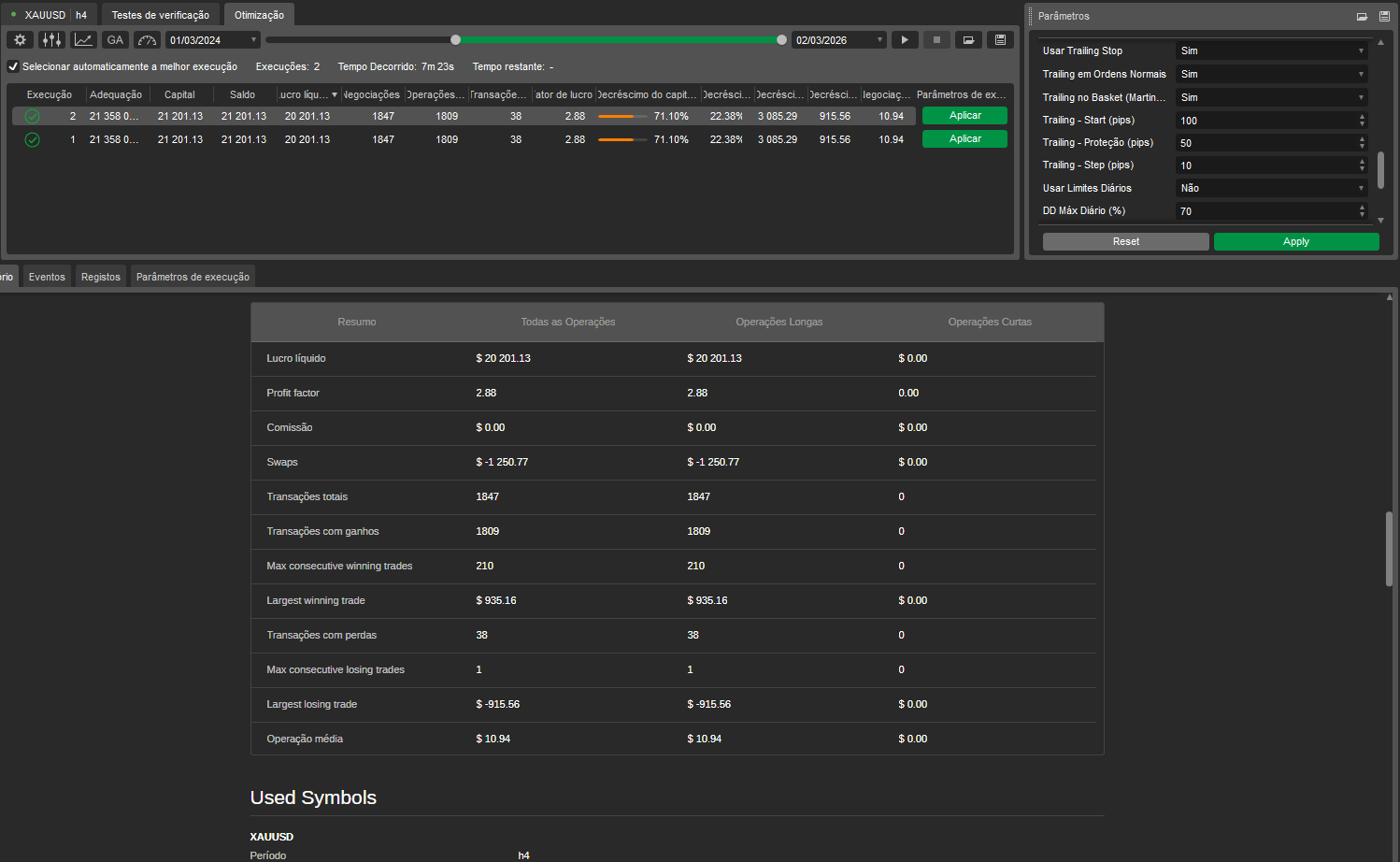Click the optimization progress slider handle
The image size is (1400, 862).
pos(455,39)
